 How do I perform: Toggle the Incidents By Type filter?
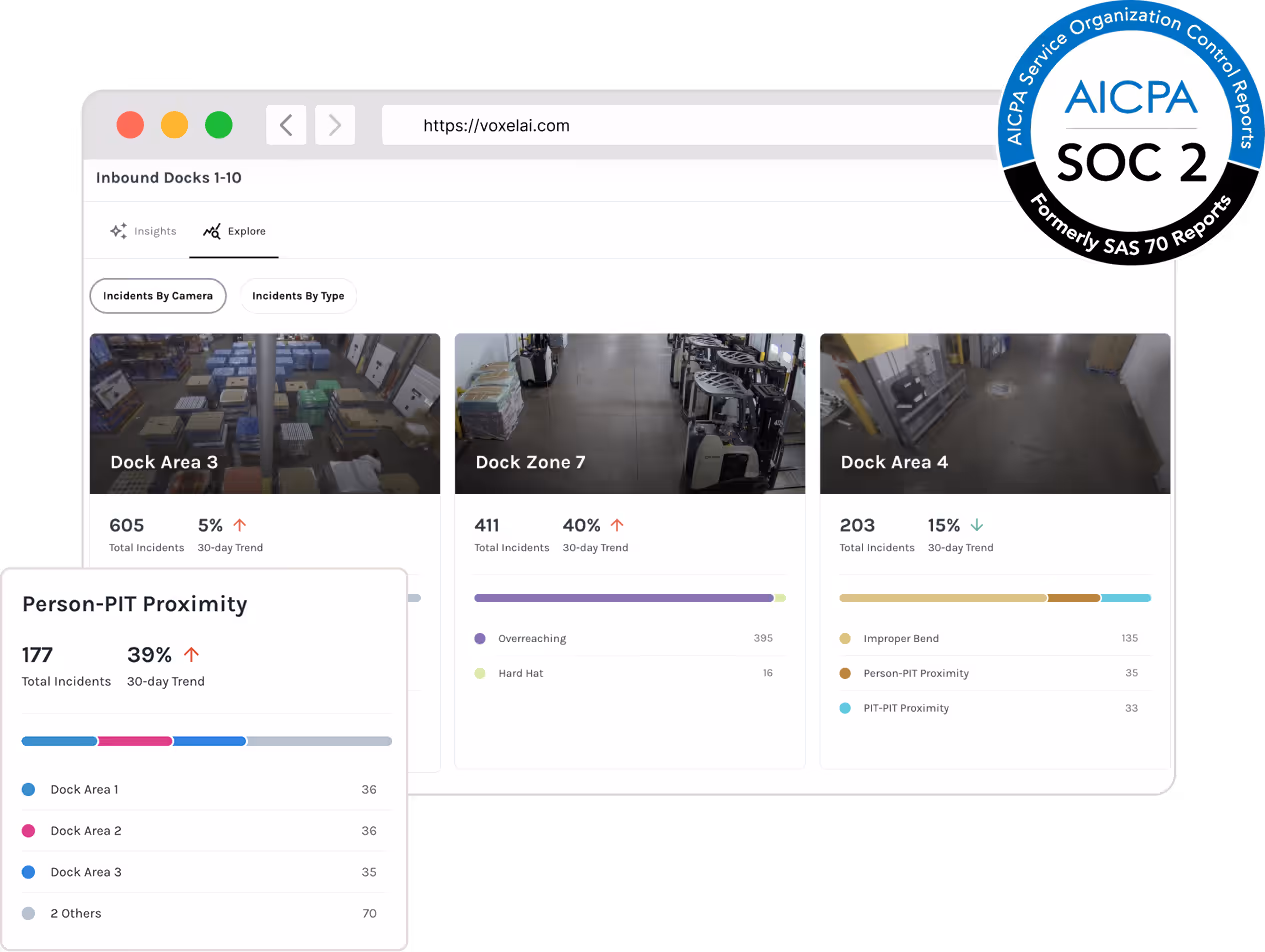(298, 295)
